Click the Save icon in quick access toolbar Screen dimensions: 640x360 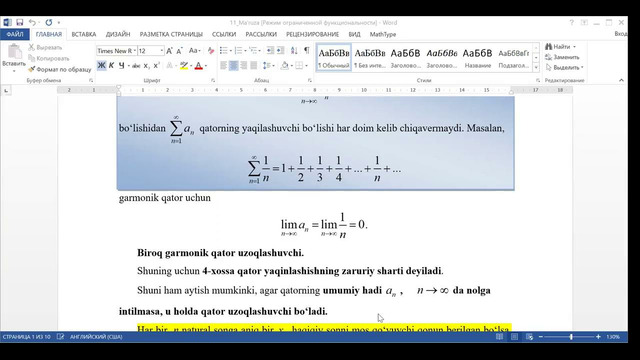[20, 22]
